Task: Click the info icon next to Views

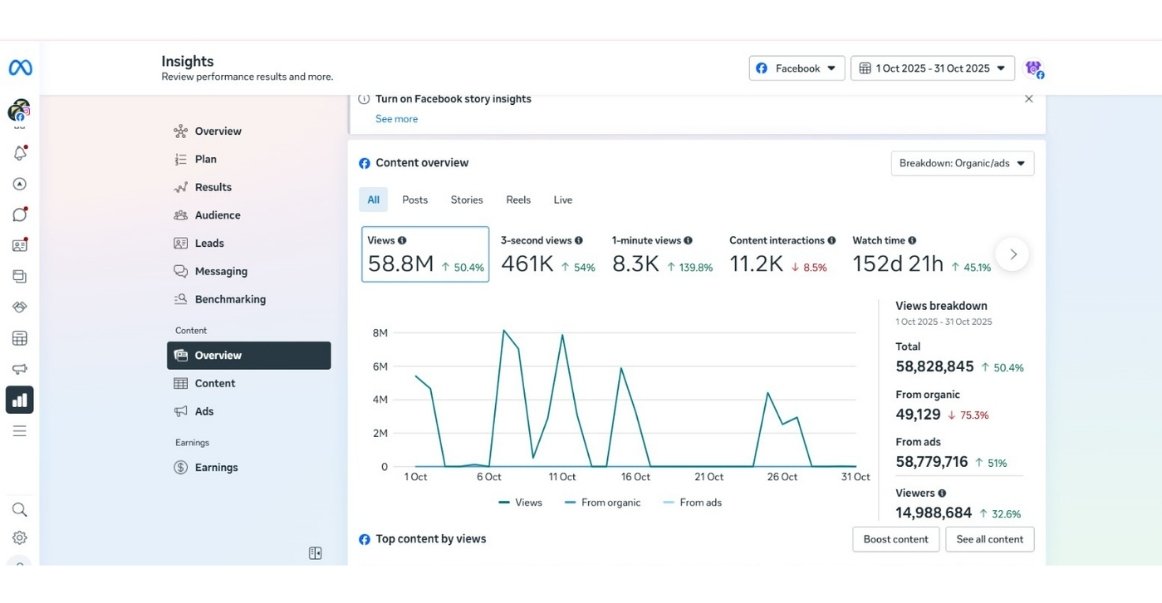Action: pyautogui.click(x=402, y=241)
